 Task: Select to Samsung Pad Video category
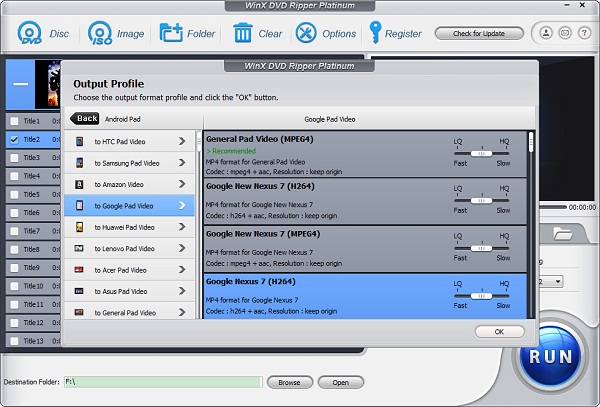pyautogui.click(x=129, y=163)
